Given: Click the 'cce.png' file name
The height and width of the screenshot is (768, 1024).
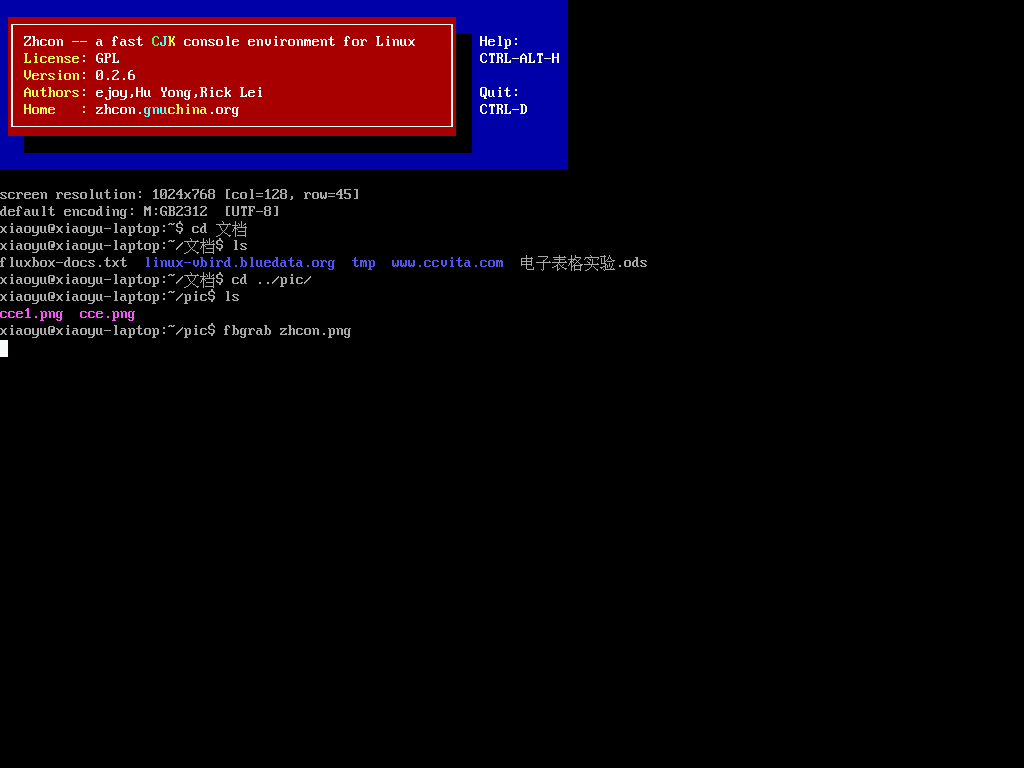Looking at the screenshot, I should point(107,314).
